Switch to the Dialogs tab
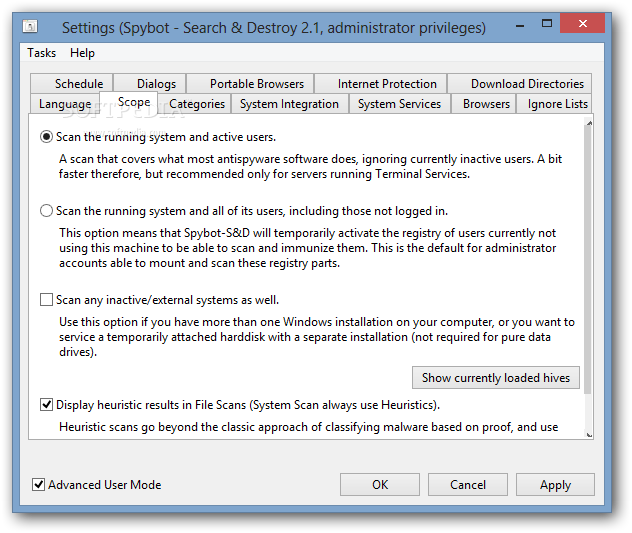Image resolution: width=632 pixels, height=533 pixels. coord(150,83)
